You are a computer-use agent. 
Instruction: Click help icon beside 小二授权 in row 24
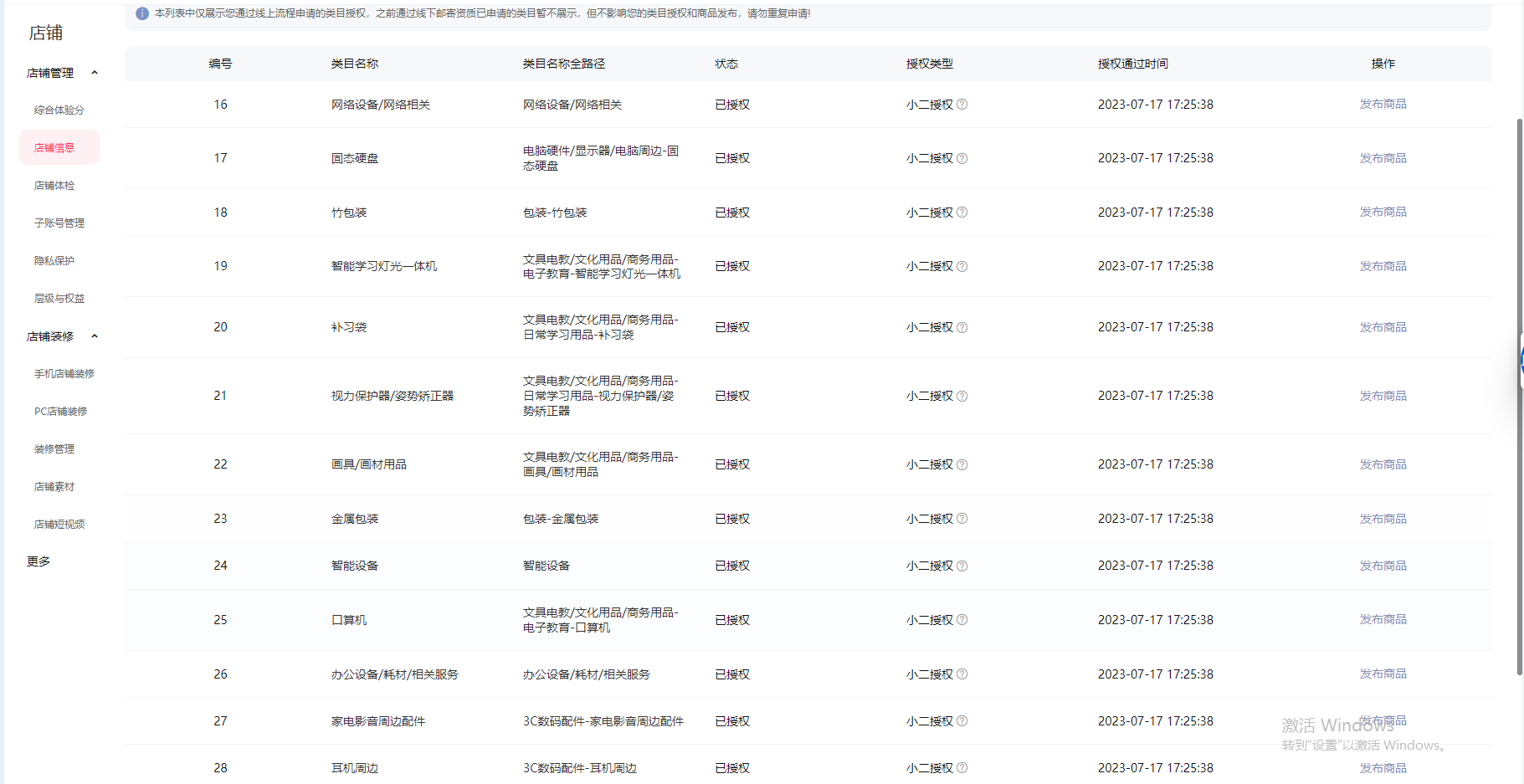pyautogui.click(x=962, y=566)
